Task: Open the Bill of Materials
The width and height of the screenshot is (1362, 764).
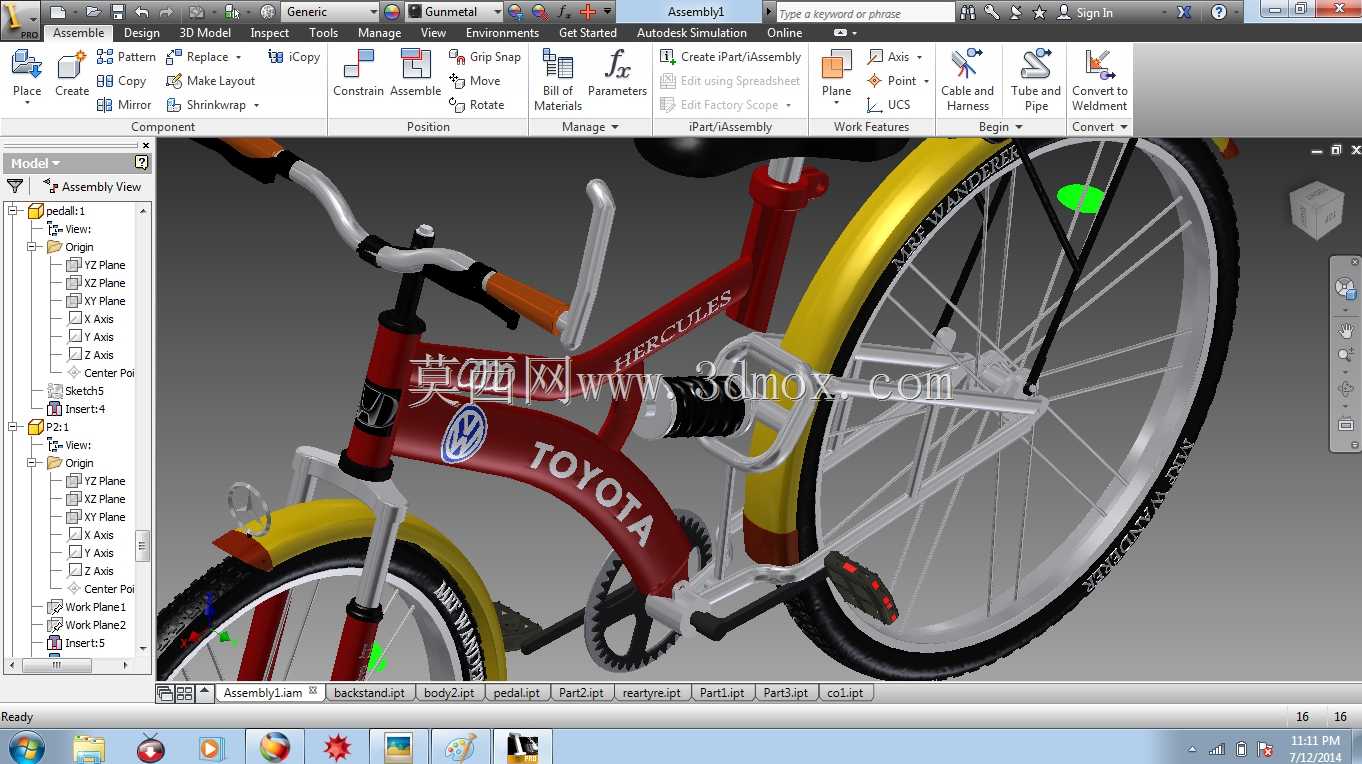Action: tap(558, 80)
